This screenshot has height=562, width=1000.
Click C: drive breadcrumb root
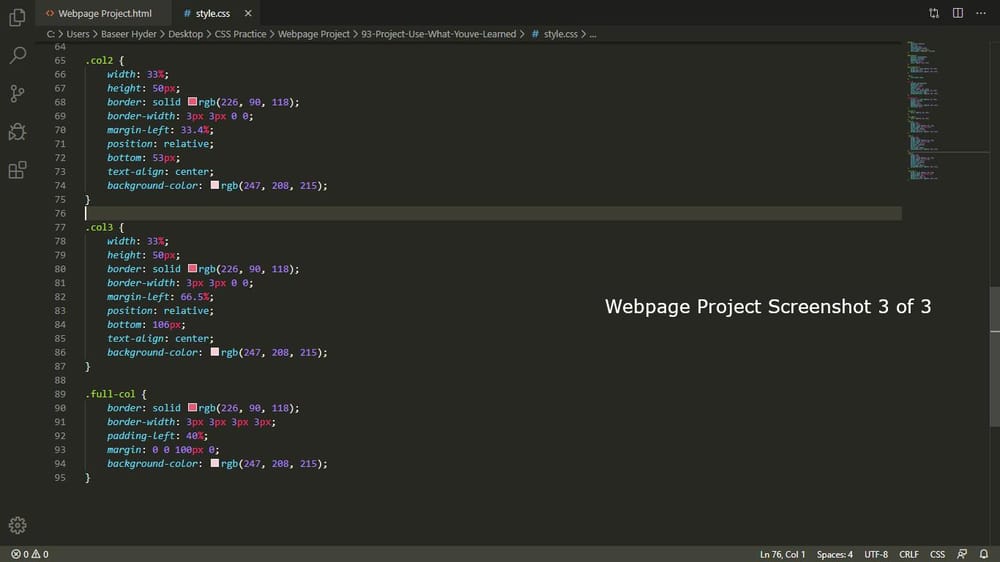pyautogui.click(x=50, y=34)
